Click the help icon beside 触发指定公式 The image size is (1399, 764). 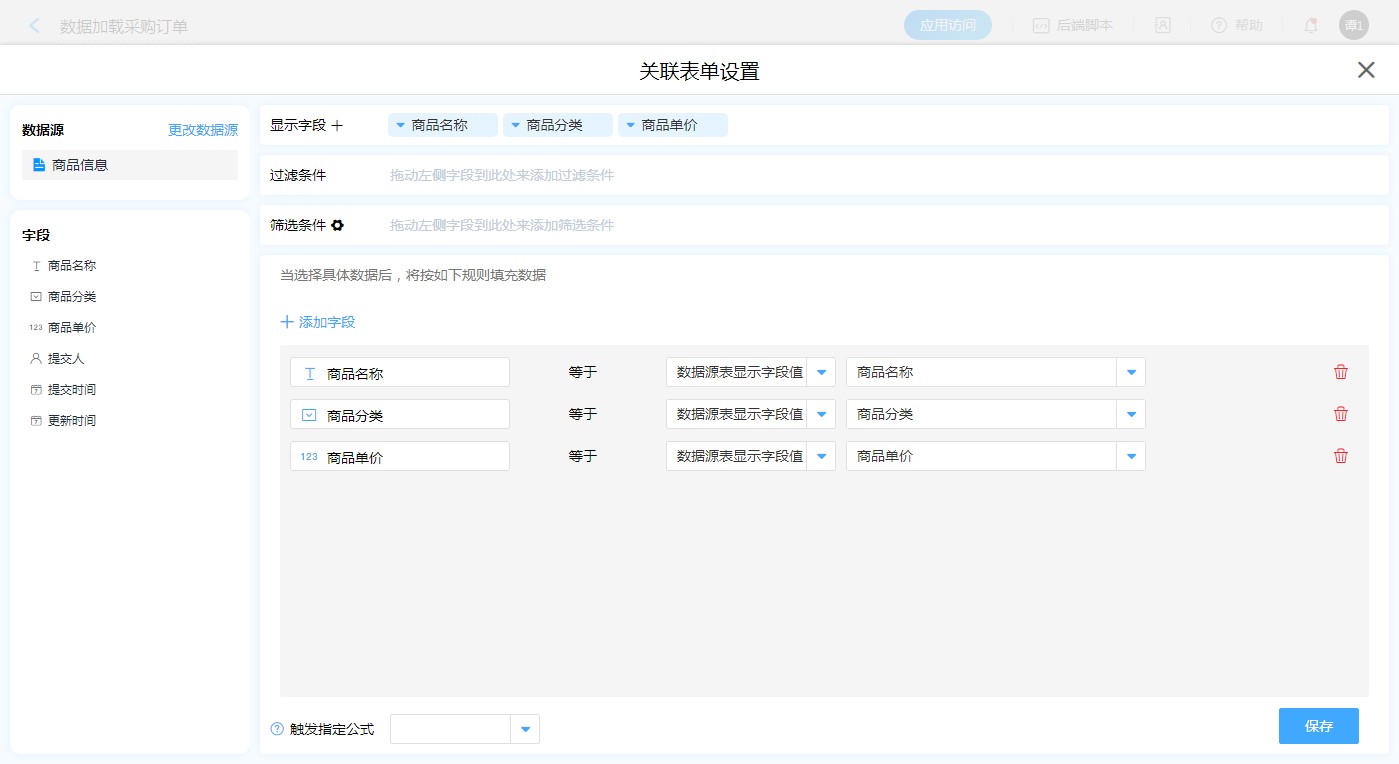click(x=277, y=729)
